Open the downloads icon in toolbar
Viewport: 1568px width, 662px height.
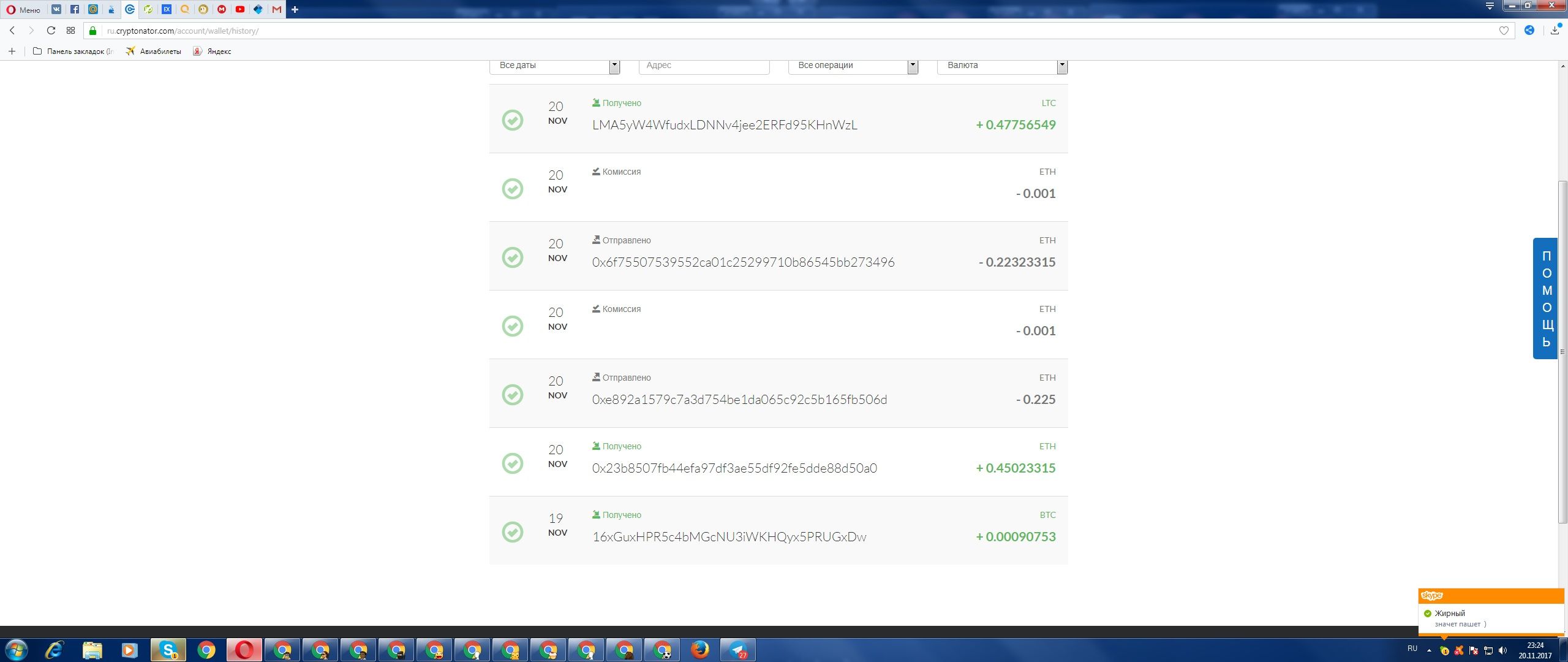(x=1555, y=31)
